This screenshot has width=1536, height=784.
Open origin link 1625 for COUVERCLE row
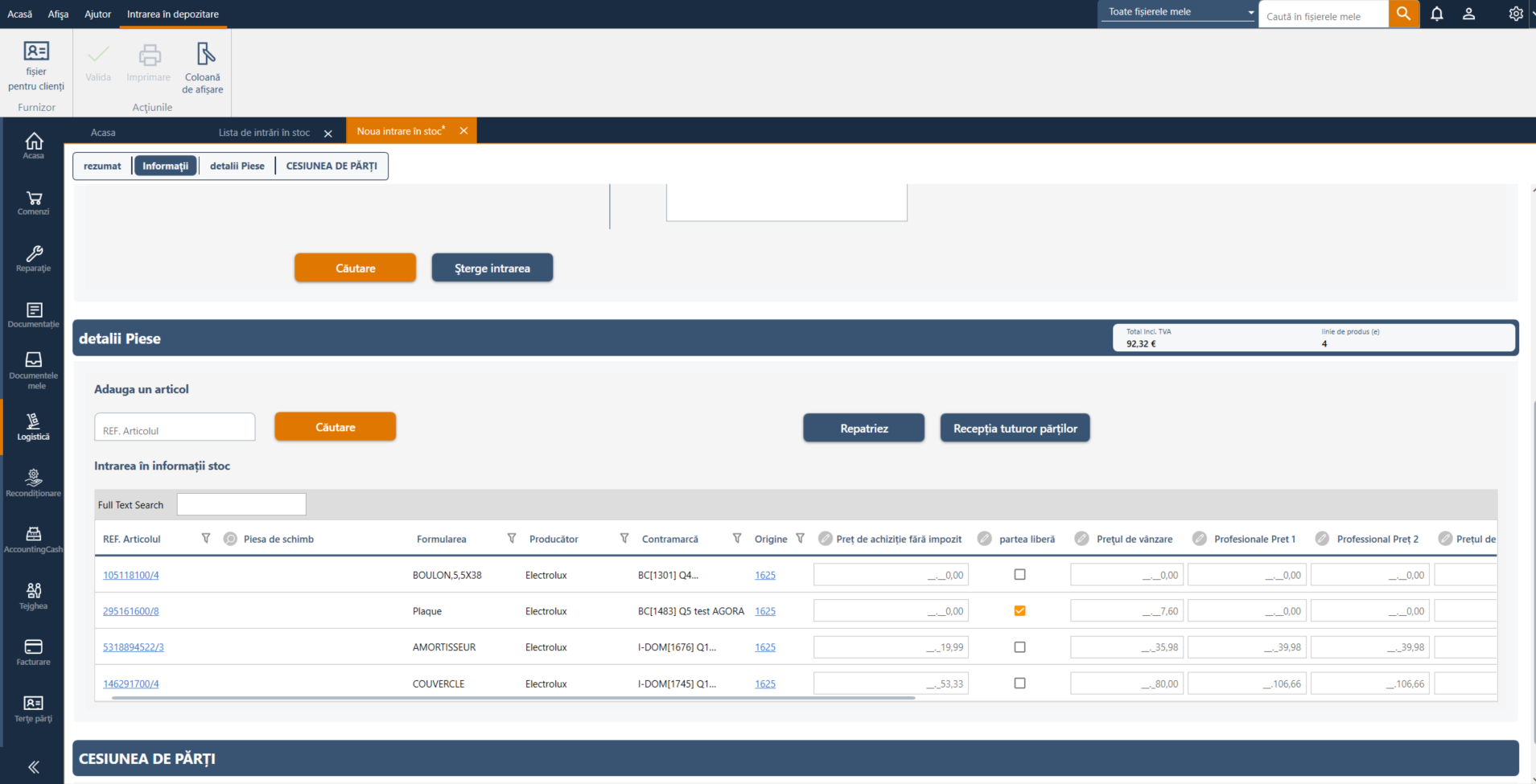point(765,684)
